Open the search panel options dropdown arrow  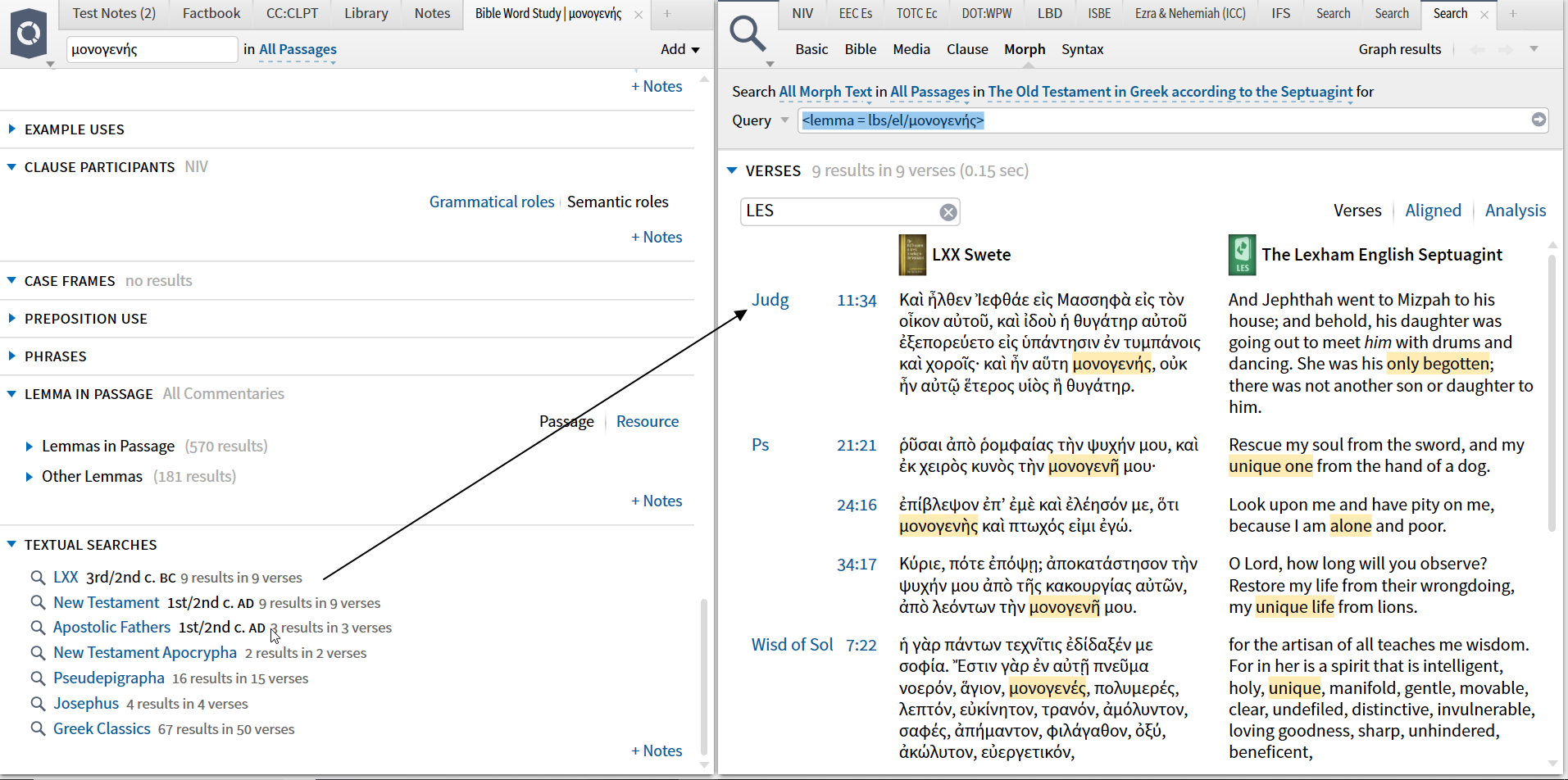pos(1534,49)
